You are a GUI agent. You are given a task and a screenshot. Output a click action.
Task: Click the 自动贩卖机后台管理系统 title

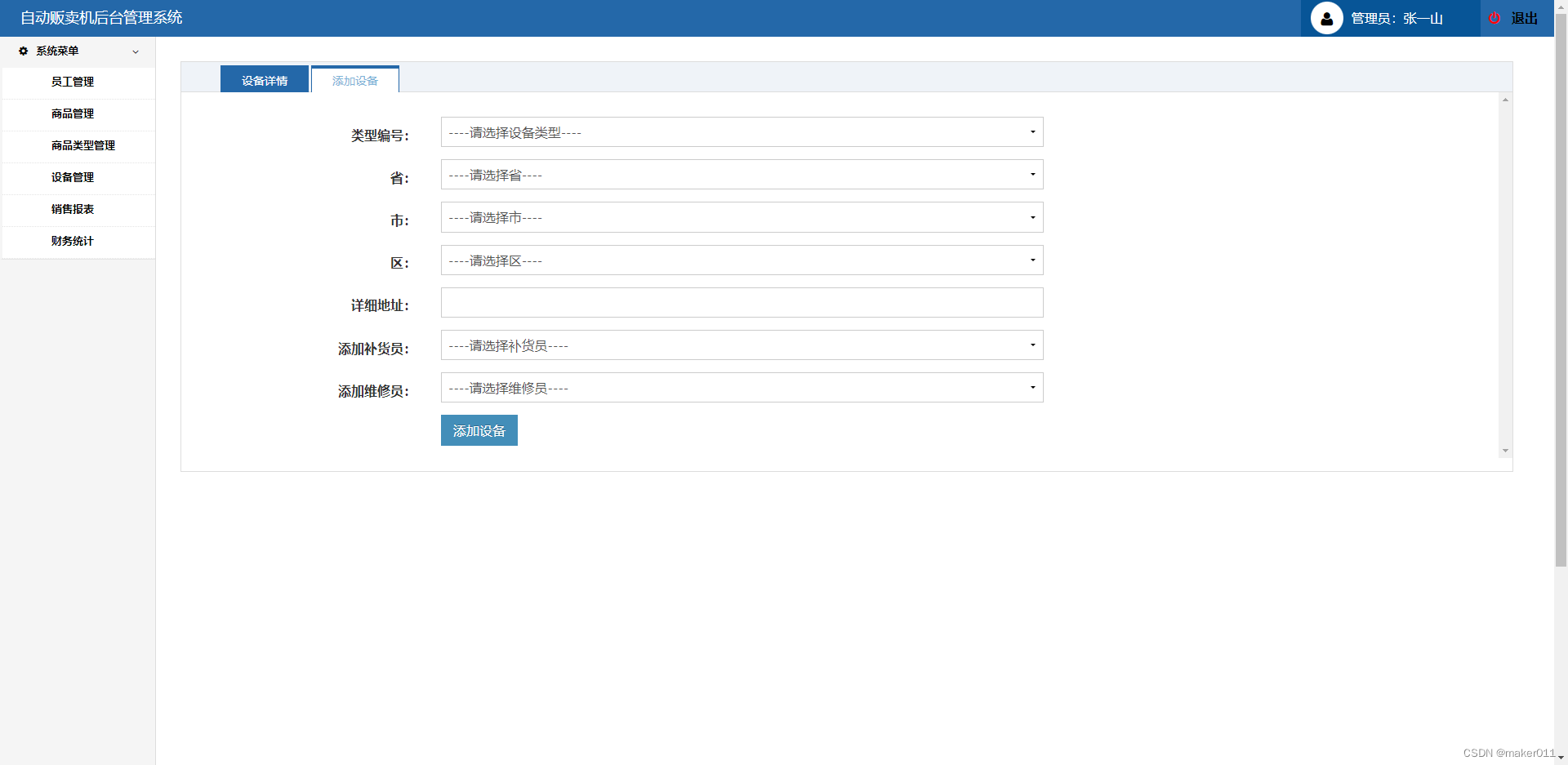pyautogui.click(x=101, y=17)
